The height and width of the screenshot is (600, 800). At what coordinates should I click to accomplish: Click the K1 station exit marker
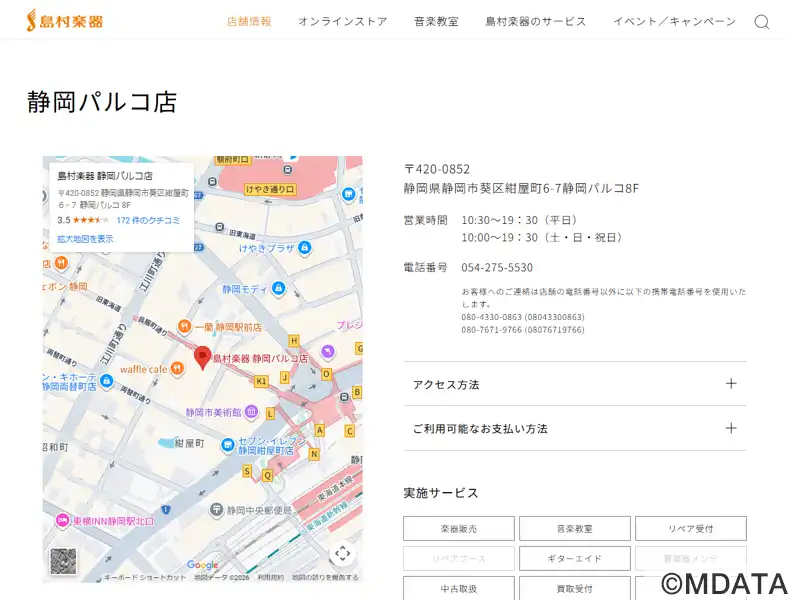(x=261, y=381)
